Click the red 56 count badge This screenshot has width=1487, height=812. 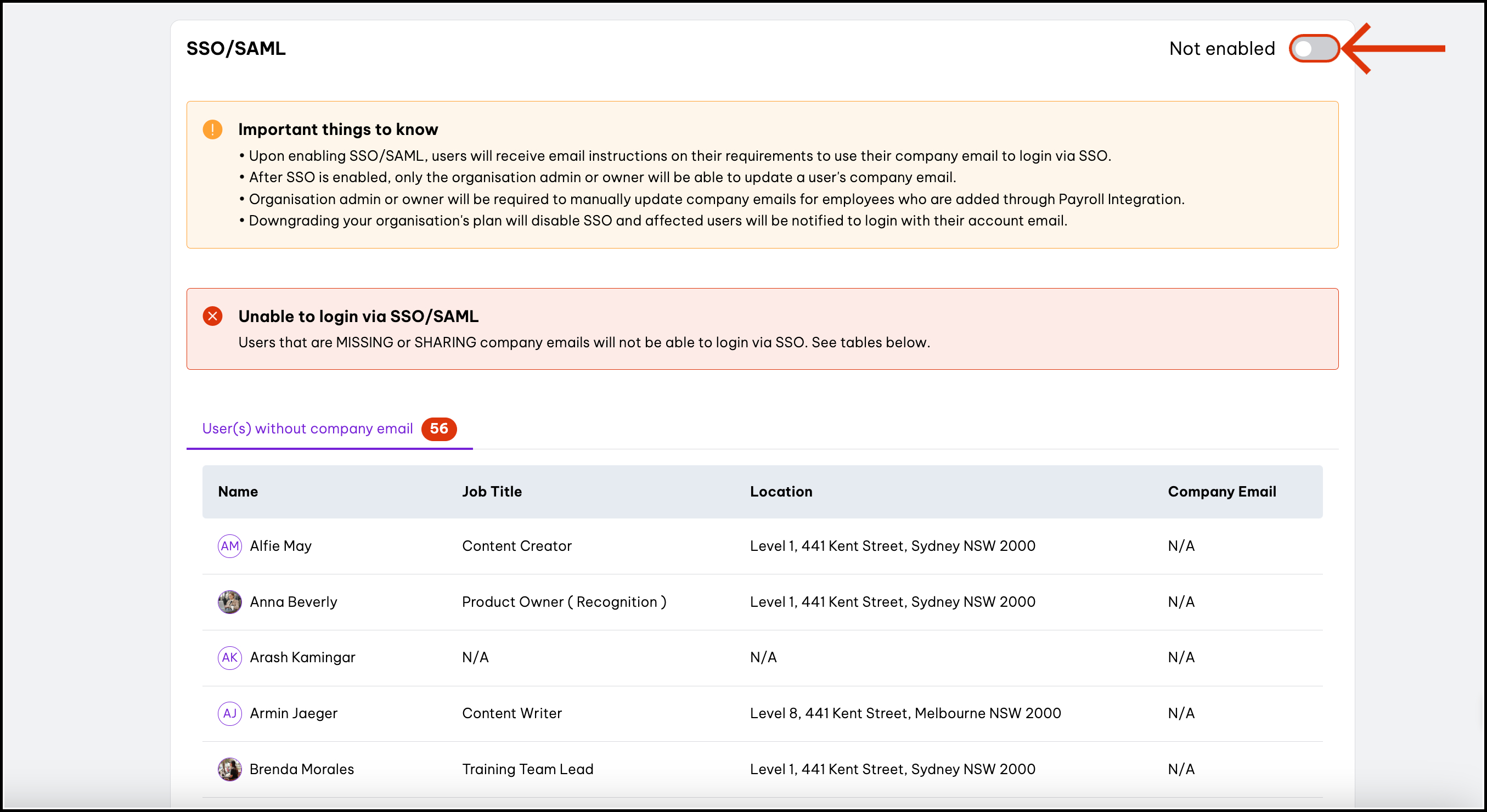tap(439, 429)
